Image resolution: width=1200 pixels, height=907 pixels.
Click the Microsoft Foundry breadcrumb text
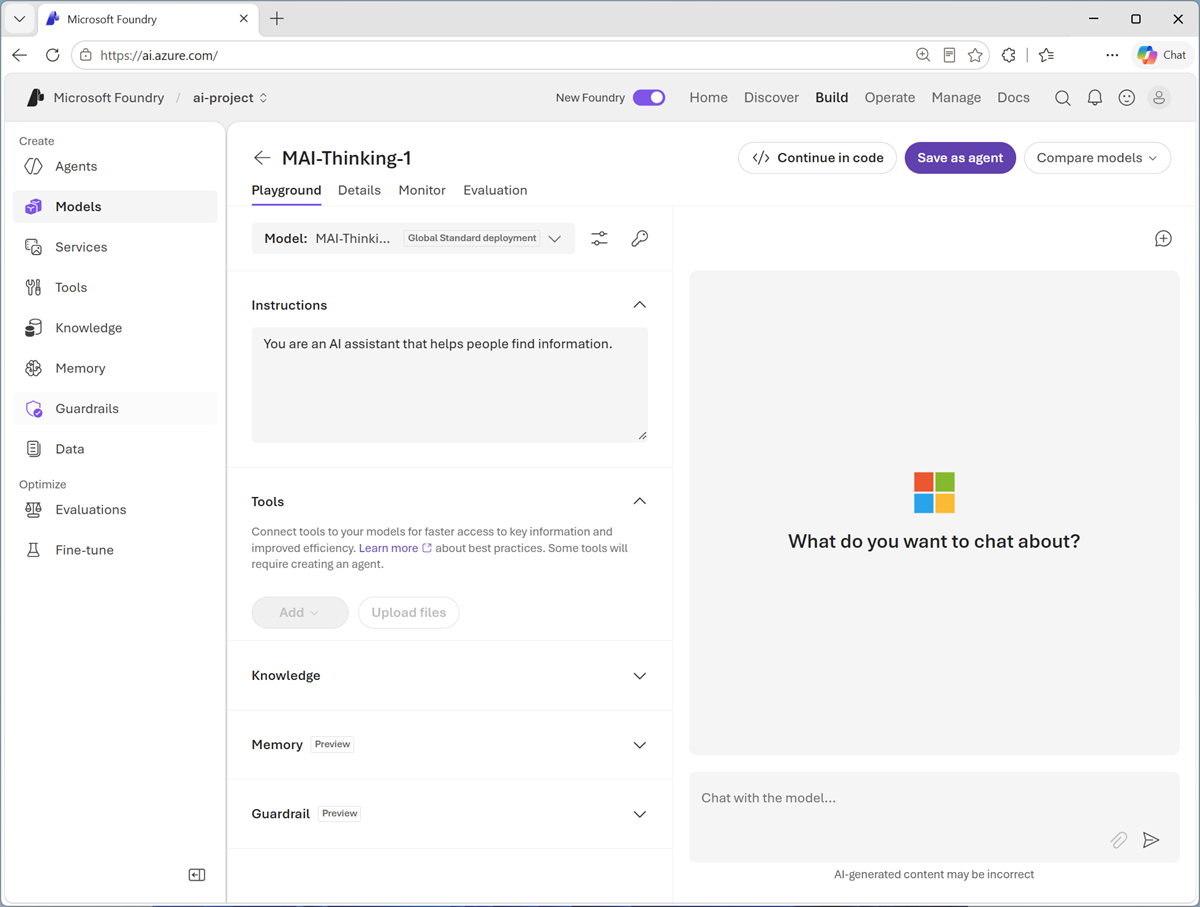click(109, 98)
